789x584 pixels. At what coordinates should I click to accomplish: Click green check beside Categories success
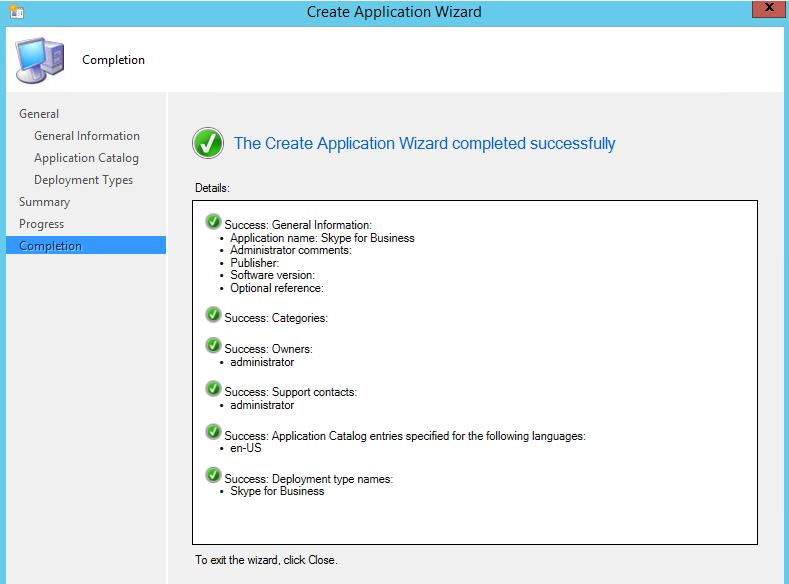click(x=213, y=315)
